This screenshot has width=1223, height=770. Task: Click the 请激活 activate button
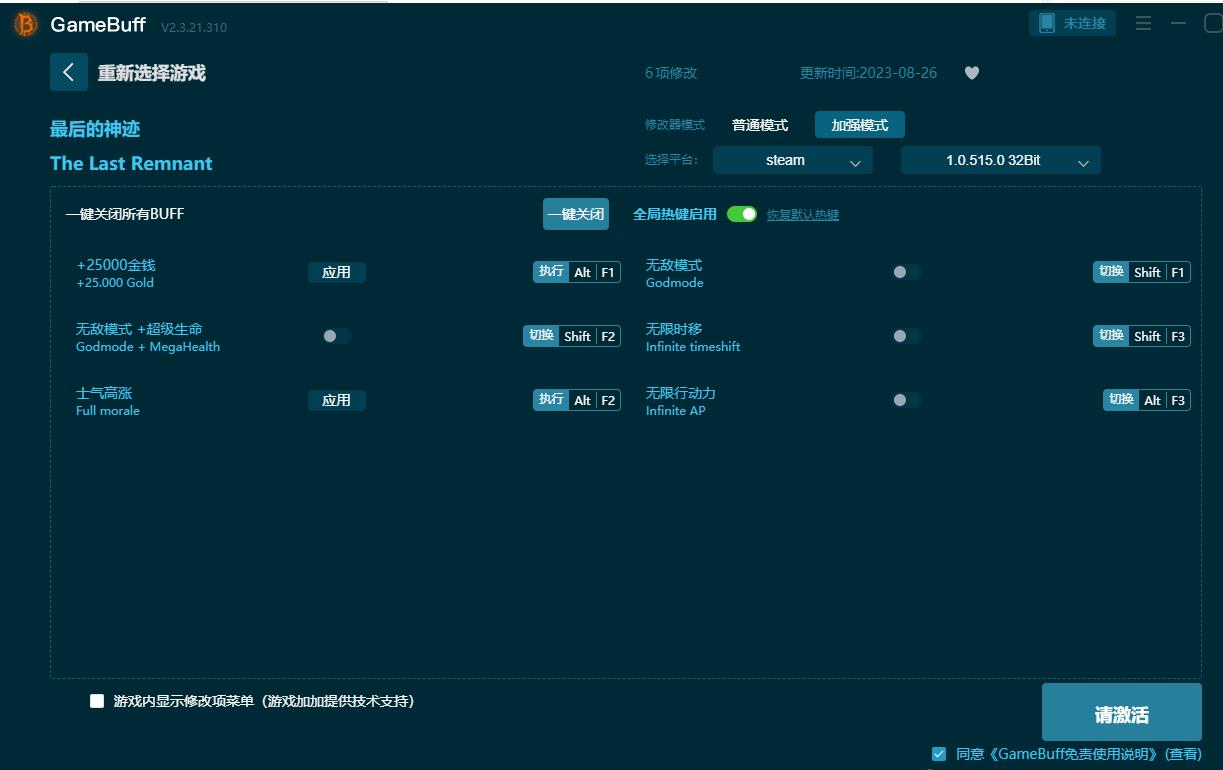(1122, 713)
